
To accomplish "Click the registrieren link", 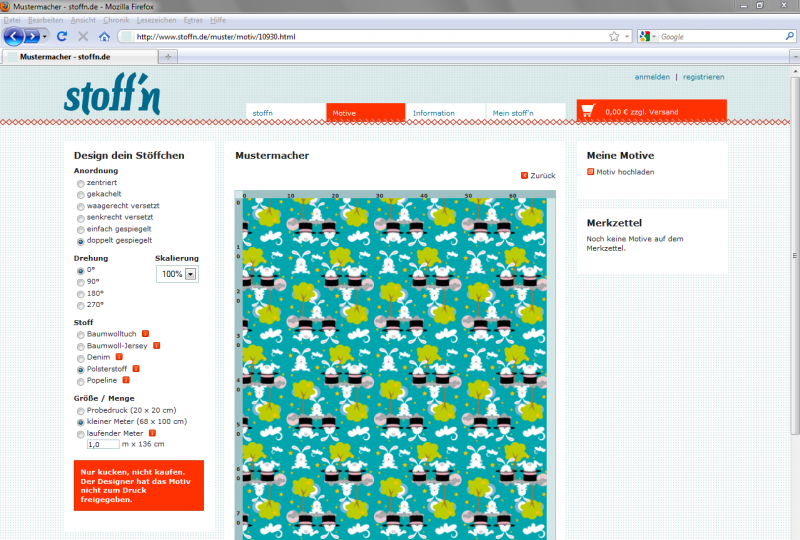I will point(704,77).
